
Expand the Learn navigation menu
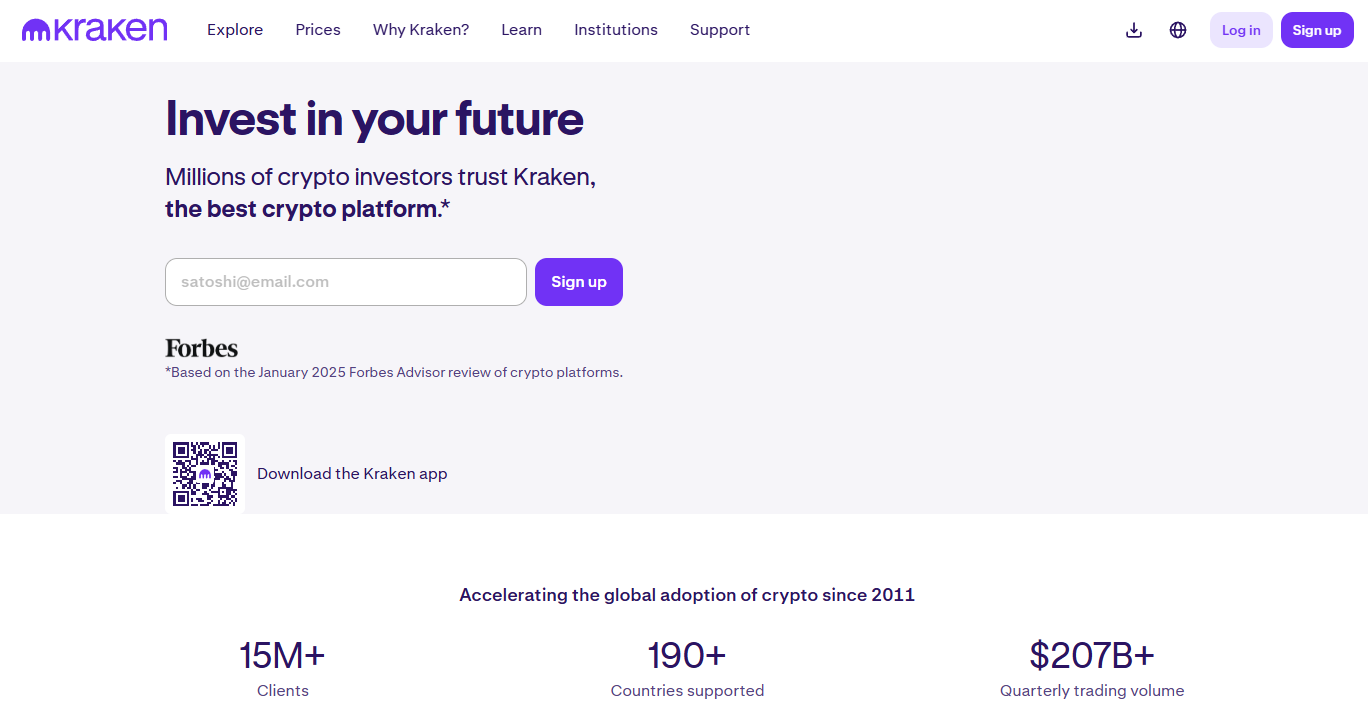click(521, 30)
